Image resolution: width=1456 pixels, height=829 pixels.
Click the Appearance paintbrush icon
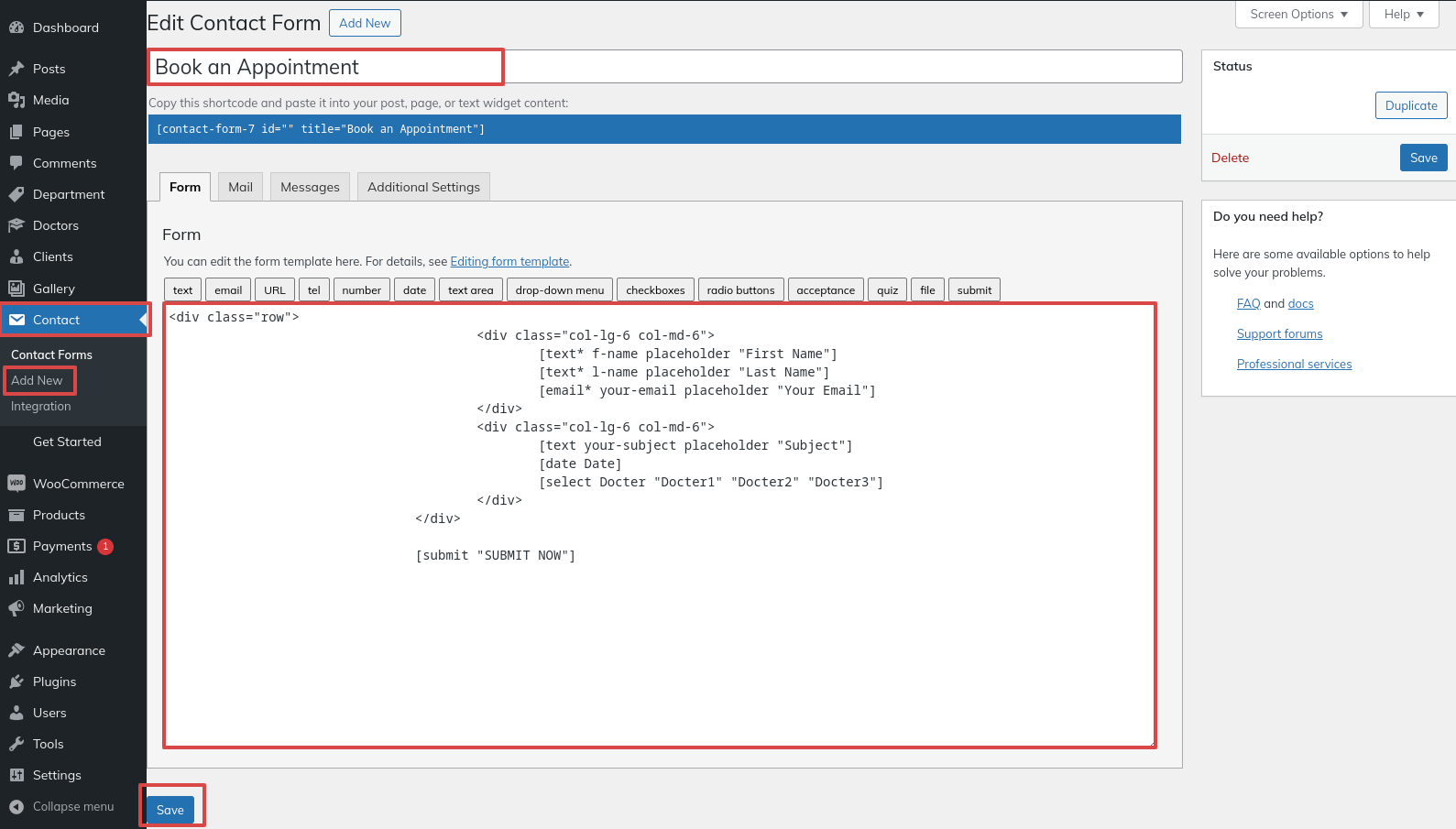(x=16, y=650)
